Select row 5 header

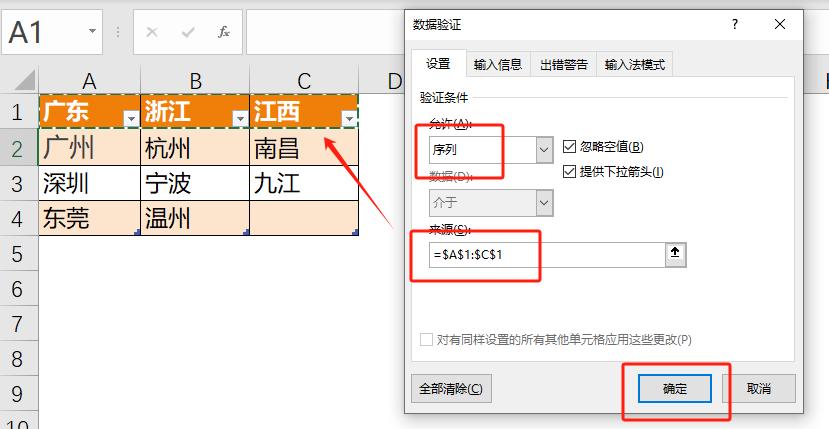pos(19,253)
